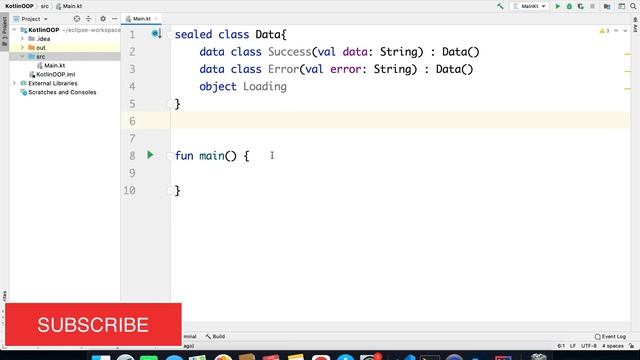Expand External Libraries node
The width and height of the screenshot is (640, 360).
coord(15,83)
